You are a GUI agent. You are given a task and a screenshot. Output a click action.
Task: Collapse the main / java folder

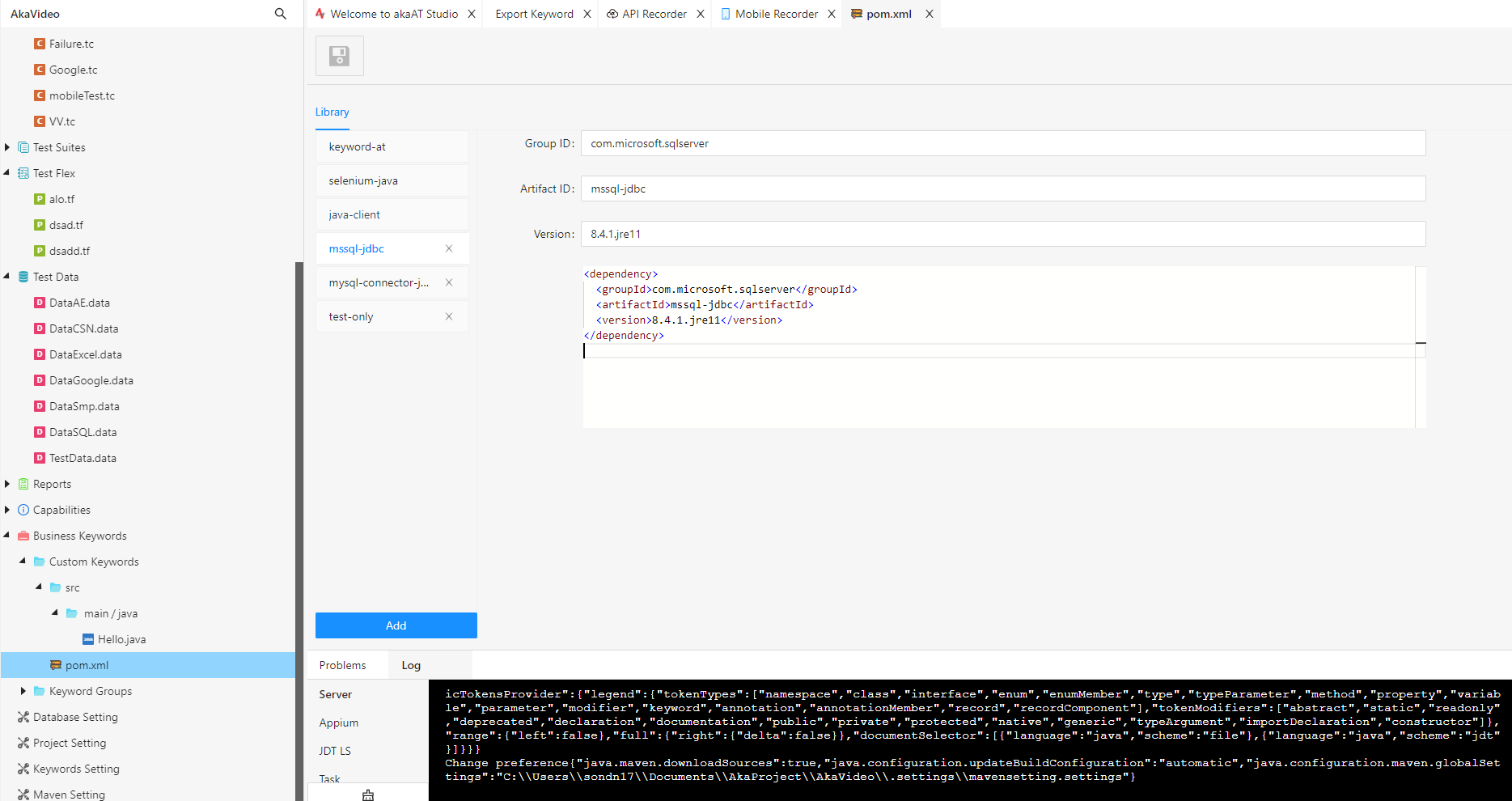(55, 613)
